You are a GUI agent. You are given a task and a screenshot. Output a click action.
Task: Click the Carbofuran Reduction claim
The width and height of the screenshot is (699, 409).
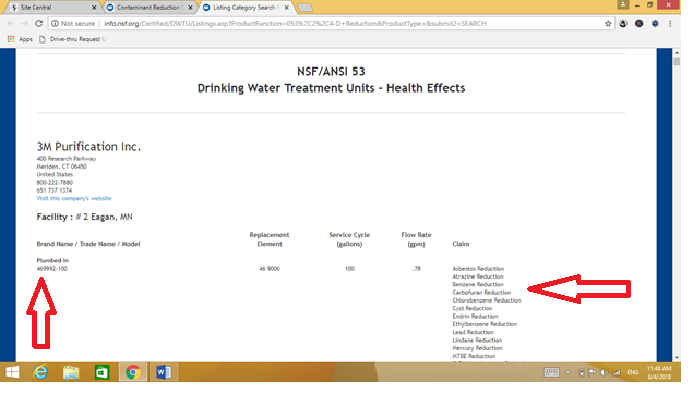[x=481, y=293]
